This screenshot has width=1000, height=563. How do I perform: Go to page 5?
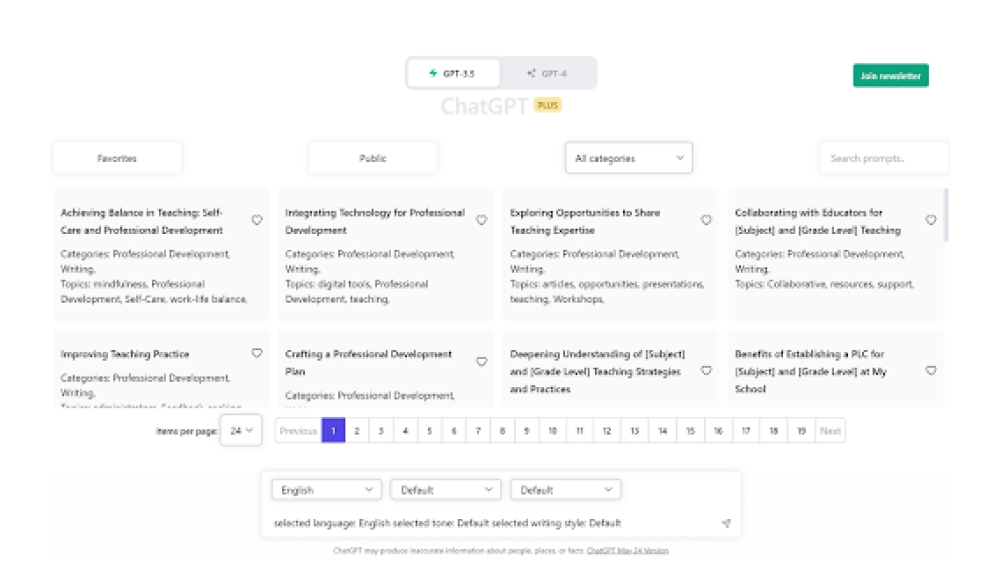[430, 431]
